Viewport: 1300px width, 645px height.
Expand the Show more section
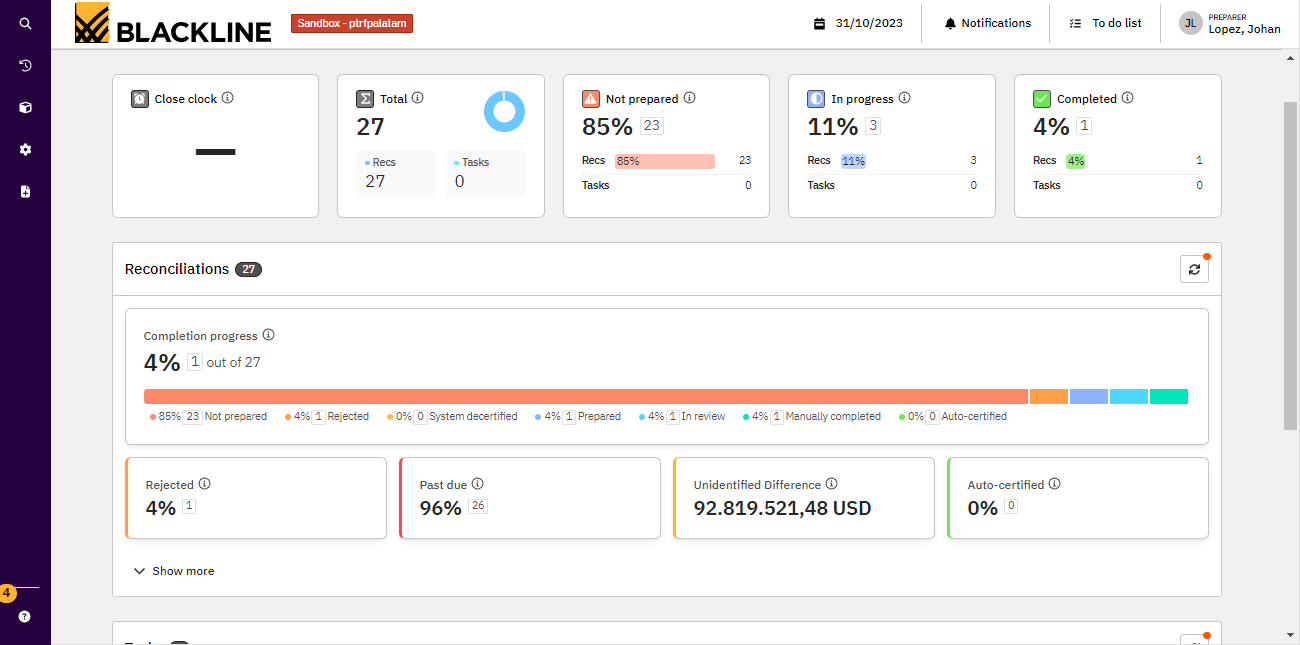(174, 571)
